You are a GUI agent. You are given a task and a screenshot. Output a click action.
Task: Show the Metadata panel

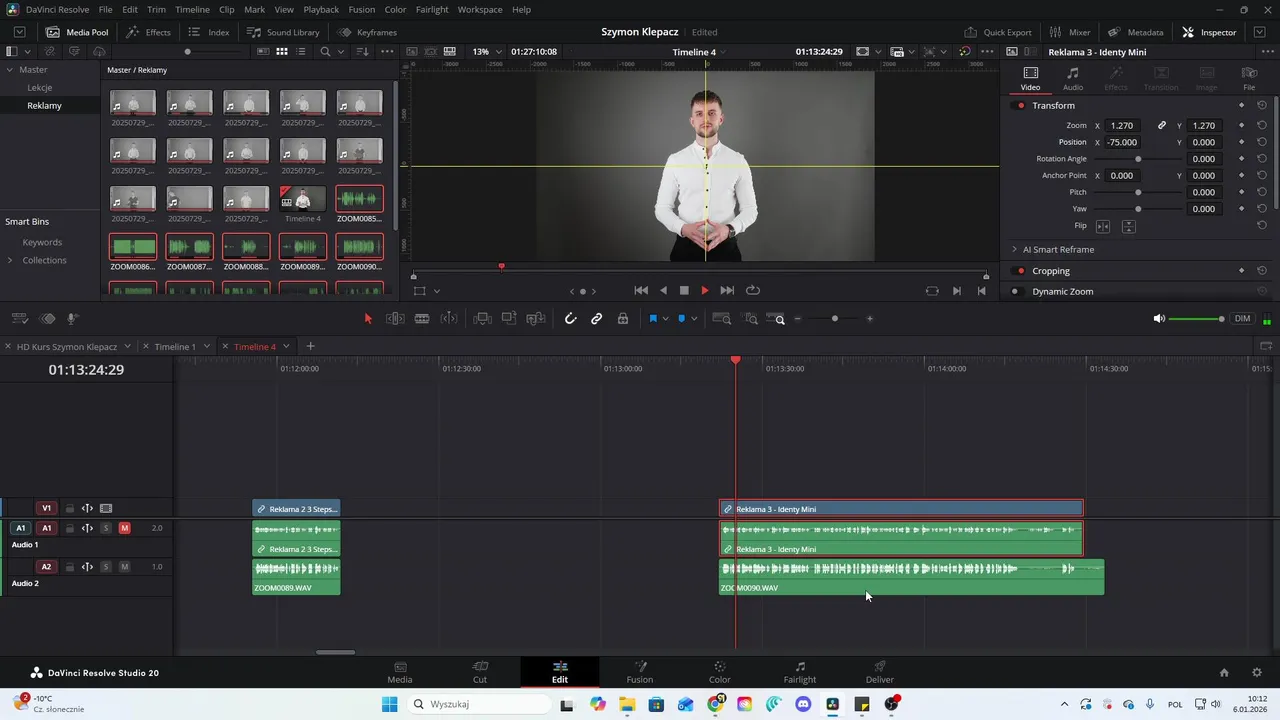[1135, 32]
